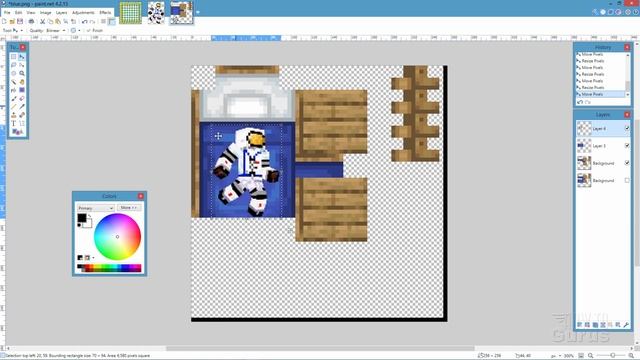
Task: Open the Effects menu
Action: pos(105,13)
